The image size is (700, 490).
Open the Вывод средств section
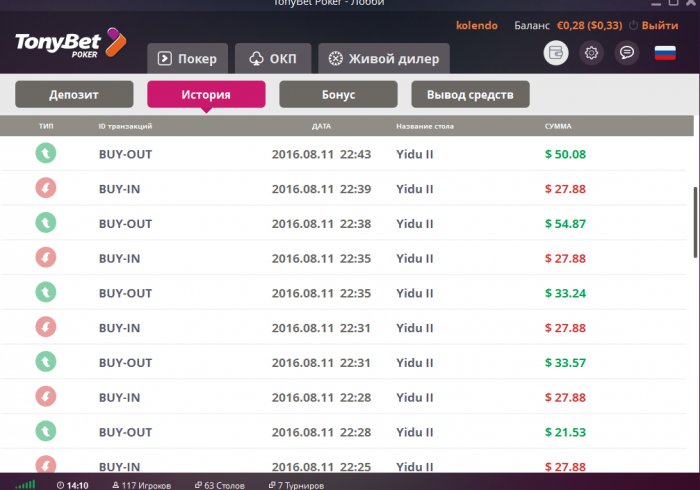tap(471, 94)
